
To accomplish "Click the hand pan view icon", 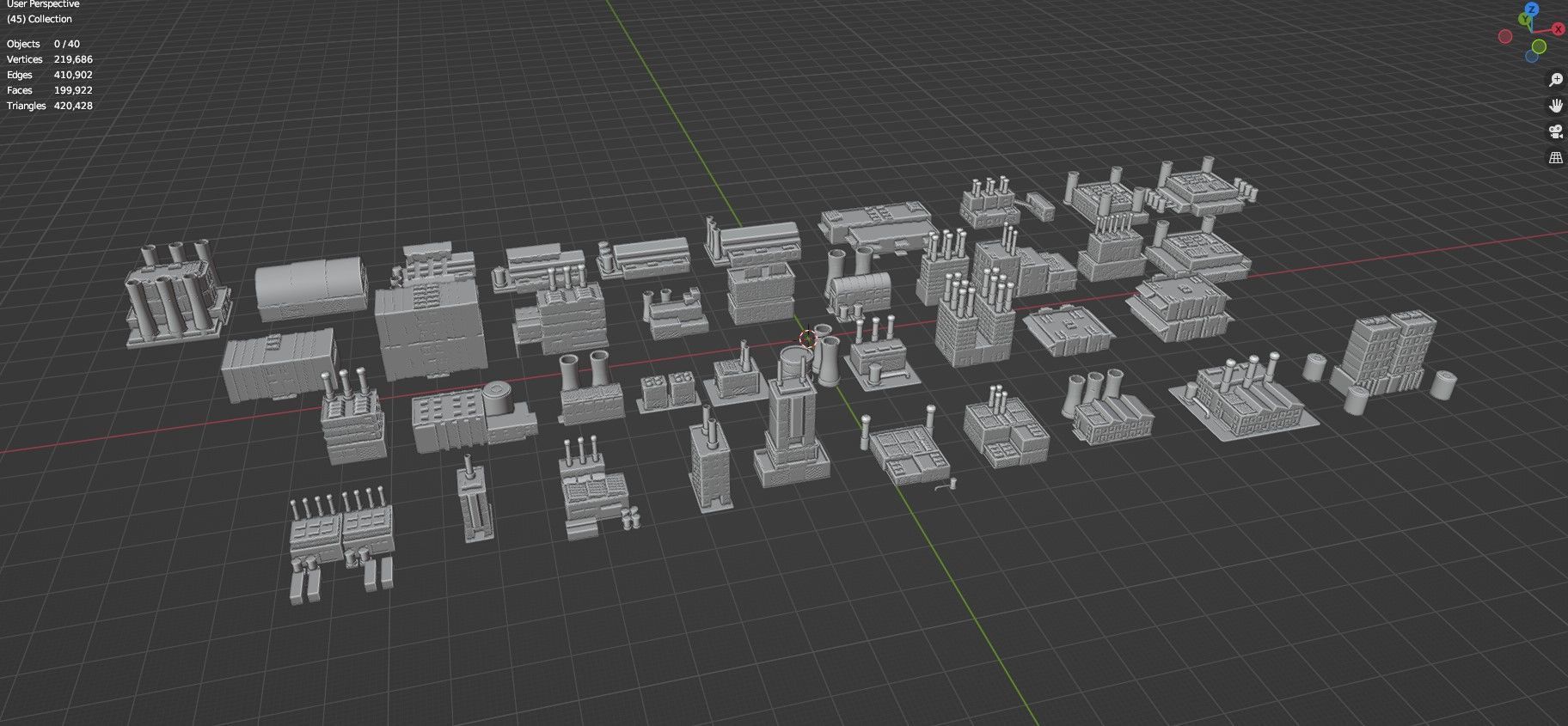I will (1555, 106).
